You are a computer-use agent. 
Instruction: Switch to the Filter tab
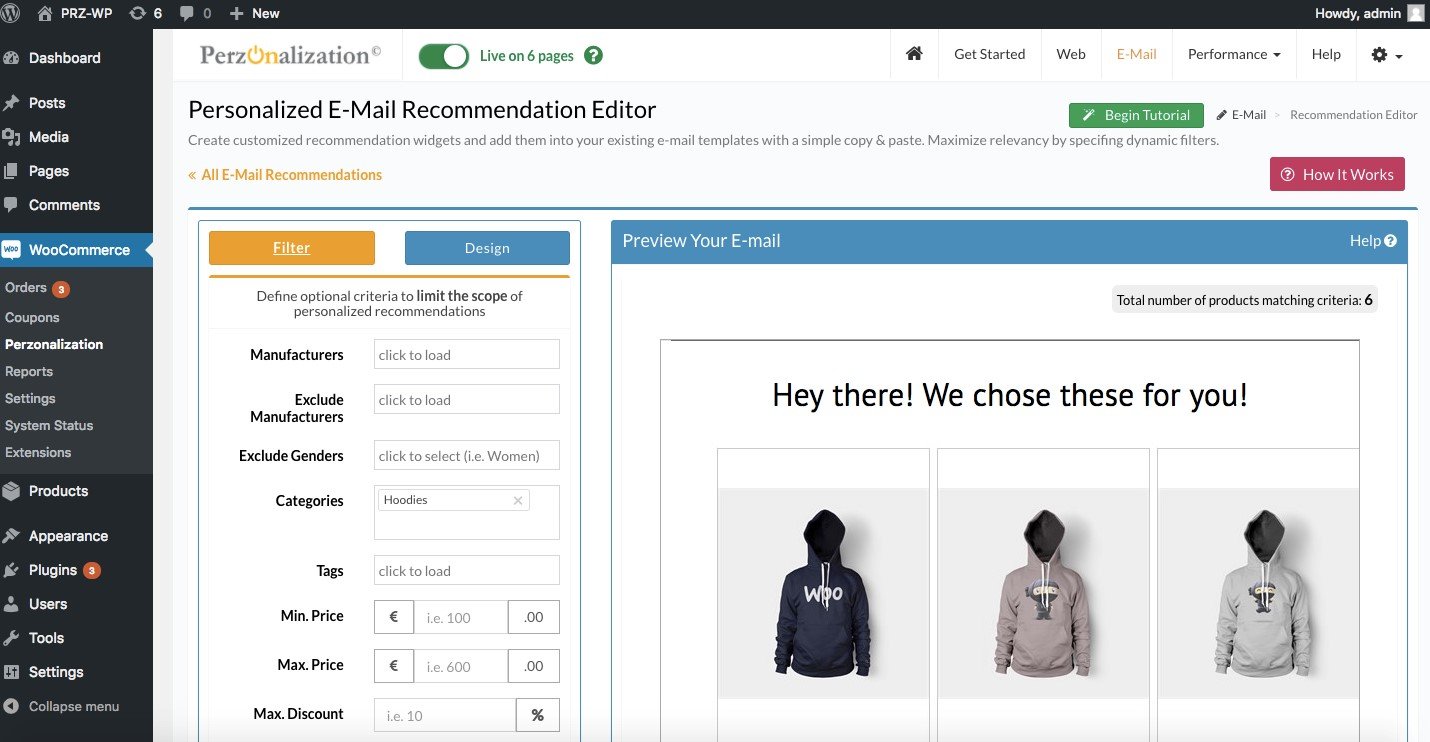[292, 248]
